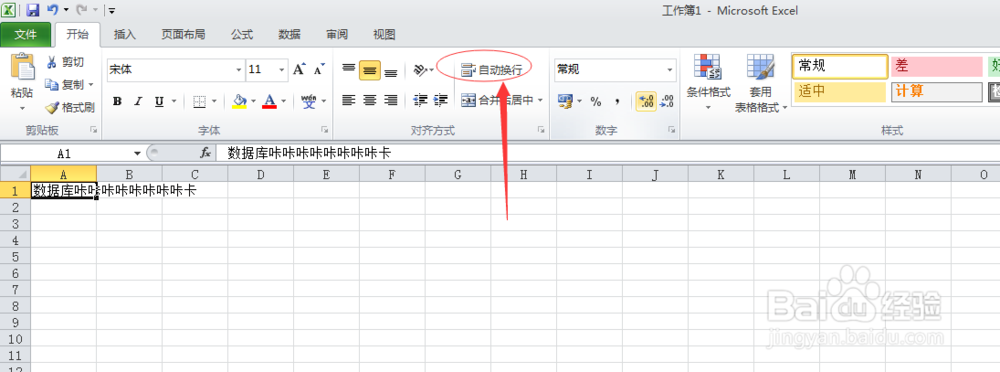Open the font name dropdown (宋体)
1000x372 pixels.
coord(239,70)
